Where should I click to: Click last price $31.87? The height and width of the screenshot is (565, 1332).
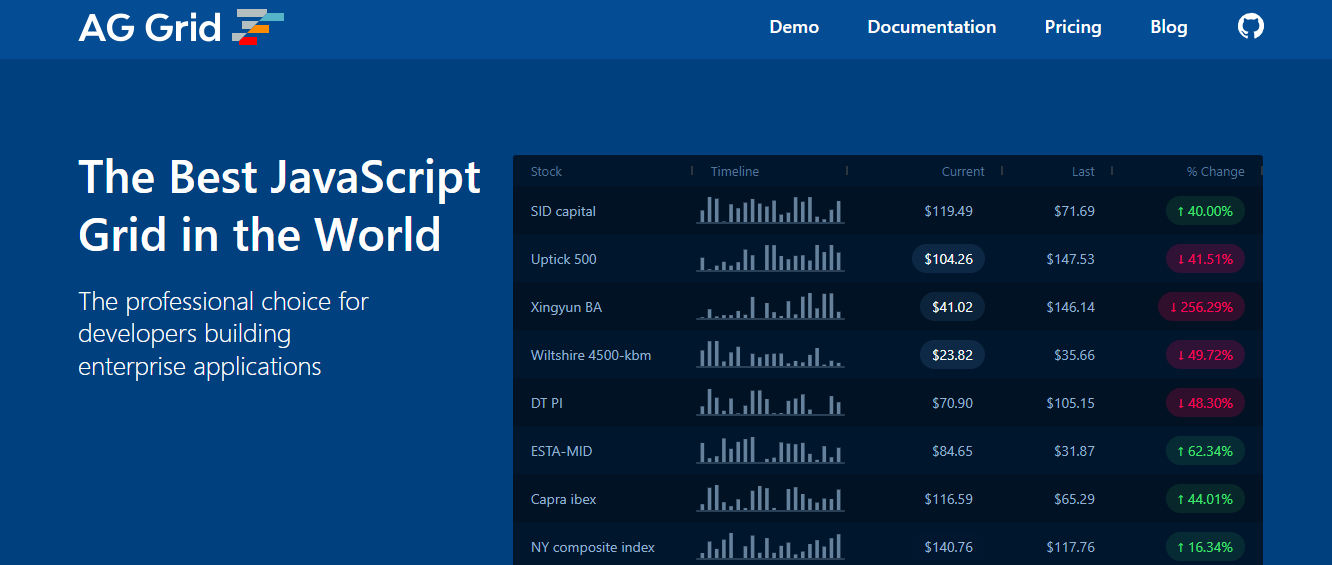(x=1074, y=451)
